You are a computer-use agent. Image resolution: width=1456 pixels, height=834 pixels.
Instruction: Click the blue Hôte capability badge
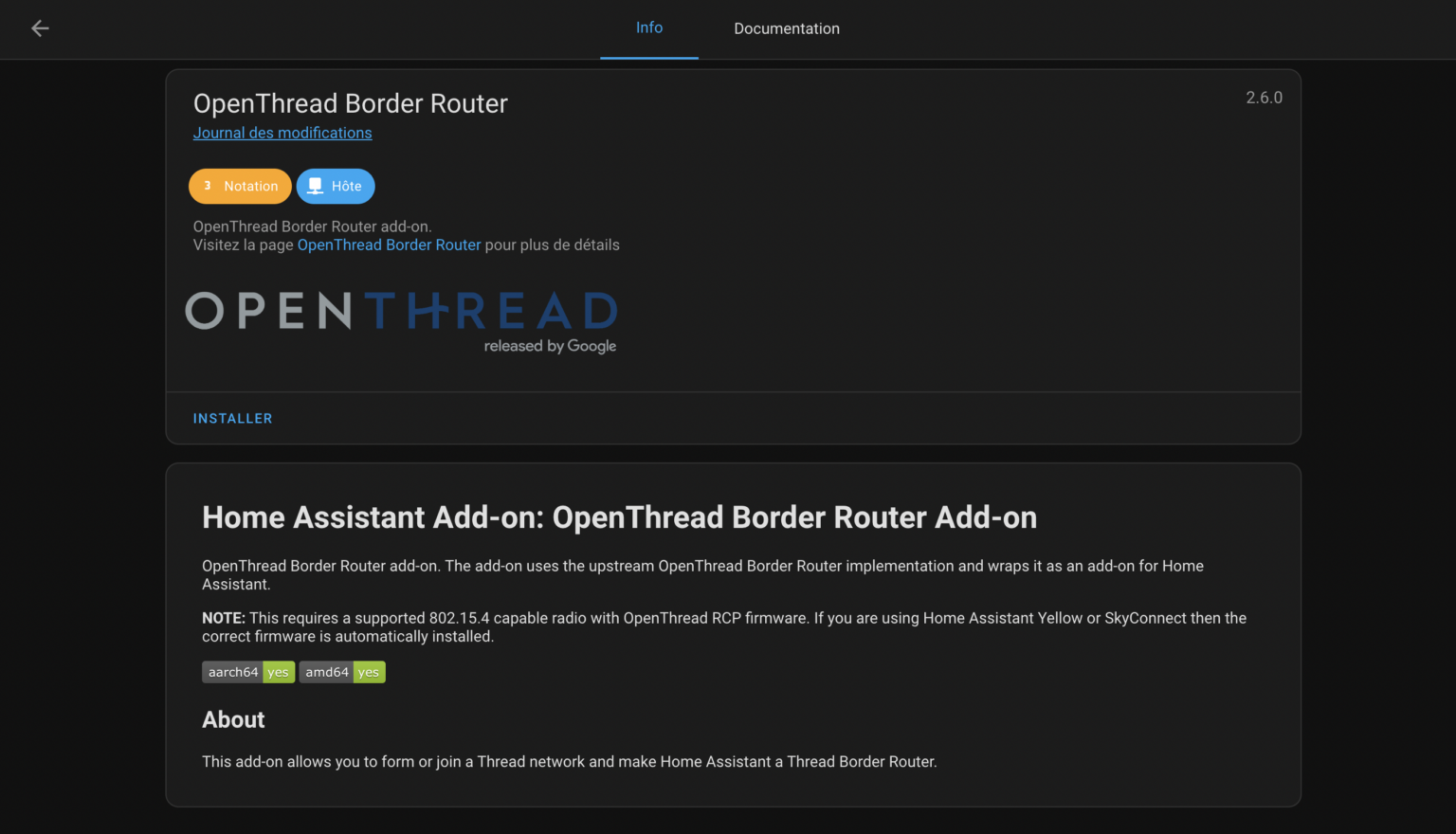point(335,186)
